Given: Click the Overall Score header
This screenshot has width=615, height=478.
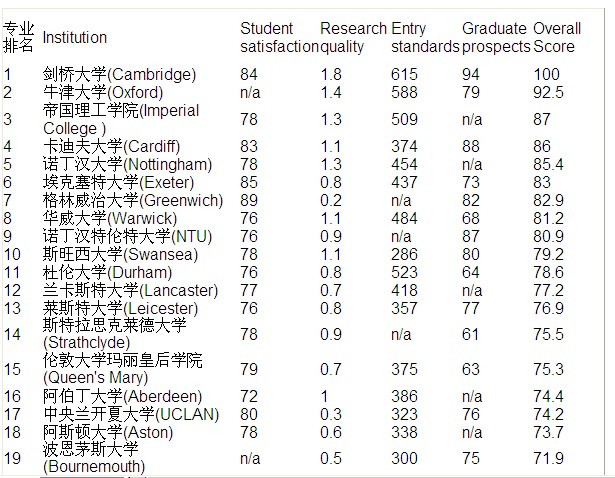Looking at the screenshot, I should tap(557, 38).
